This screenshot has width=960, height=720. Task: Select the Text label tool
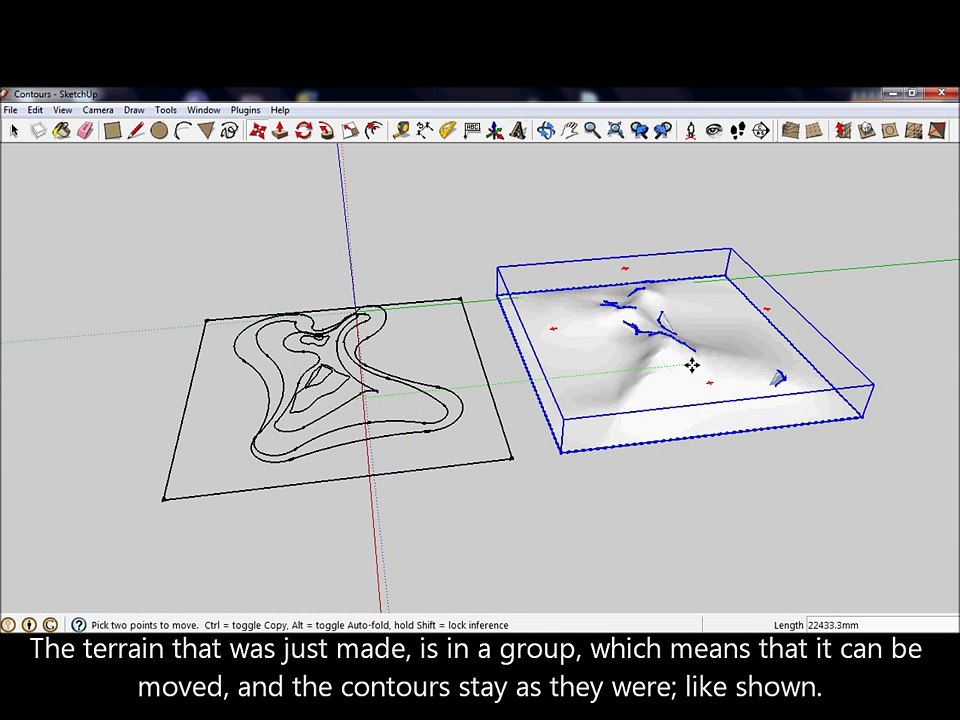[x=471, y=130]
